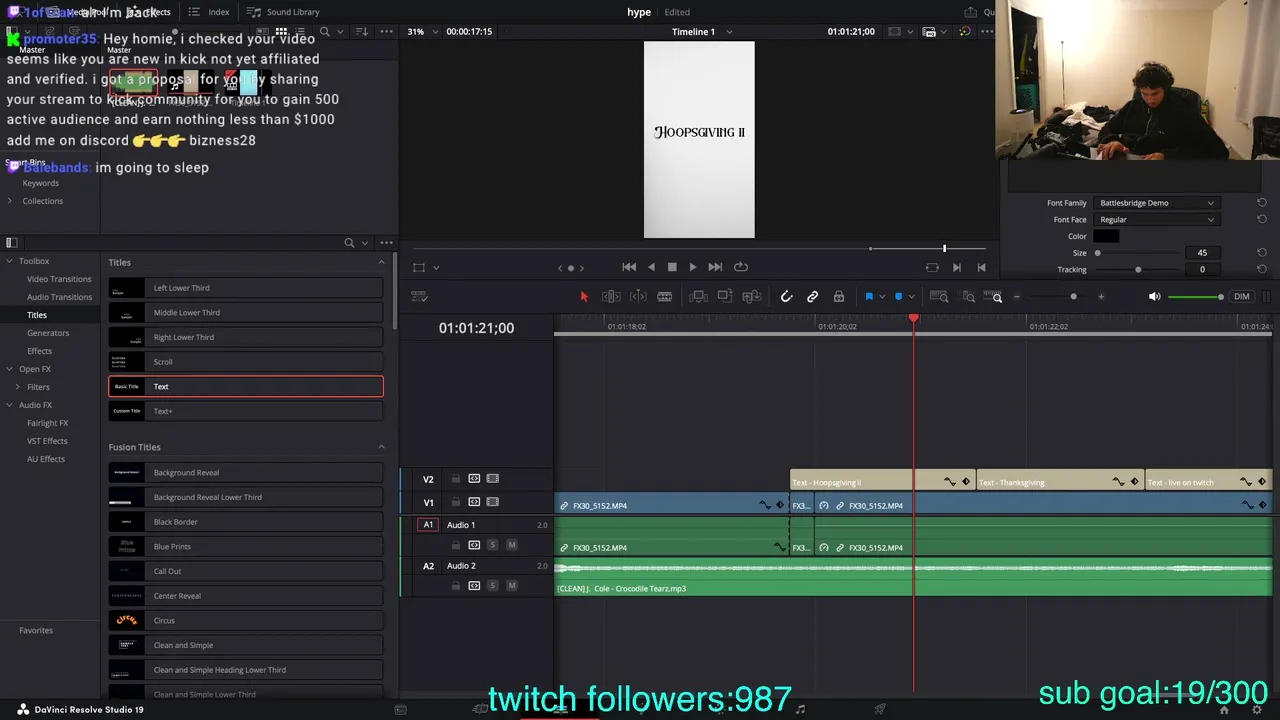1280x720 pixels.
Task: Toggle the magnet Snapping icon
Action: point(787,297)
